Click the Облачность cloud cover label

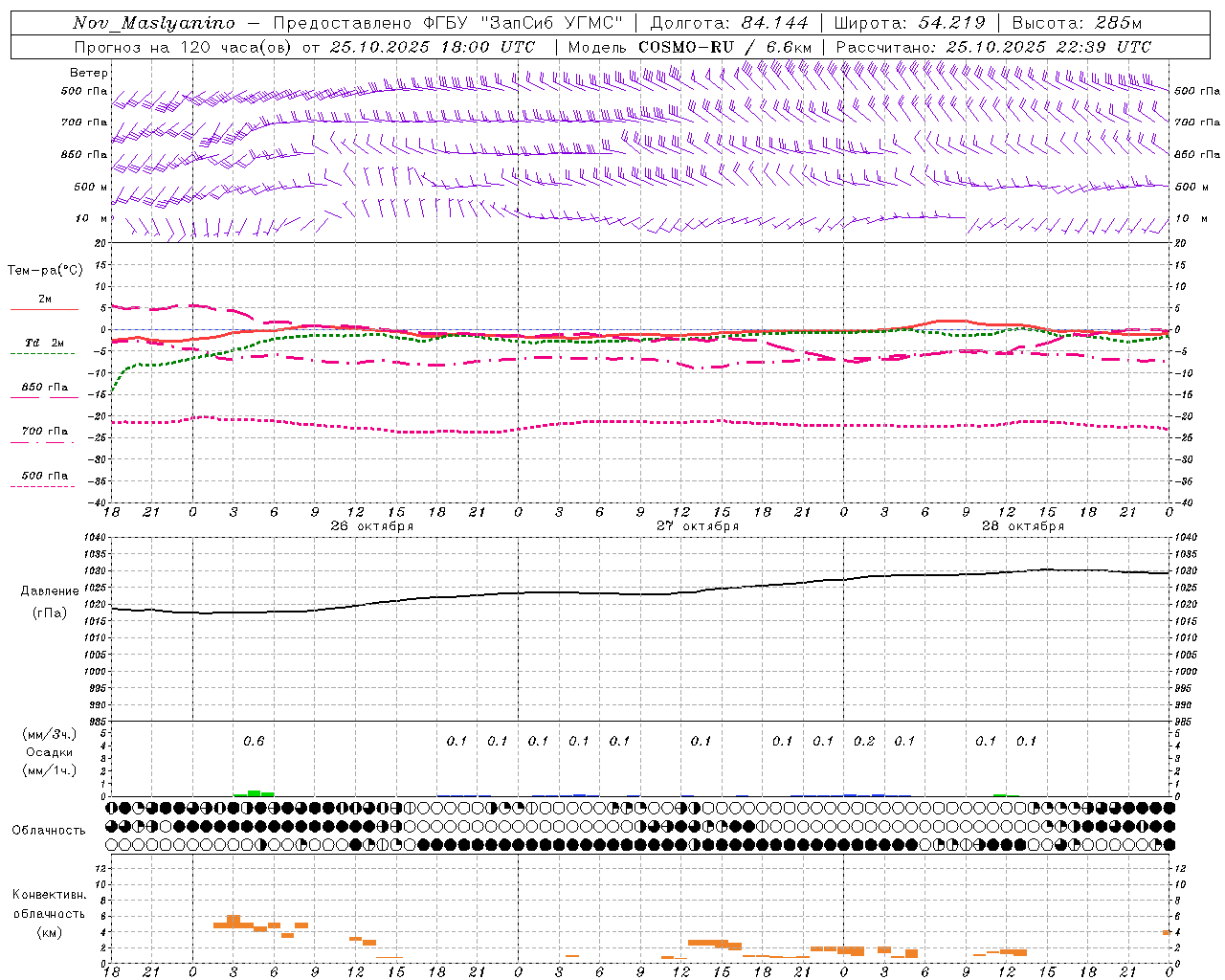click(x=49, y=831)
